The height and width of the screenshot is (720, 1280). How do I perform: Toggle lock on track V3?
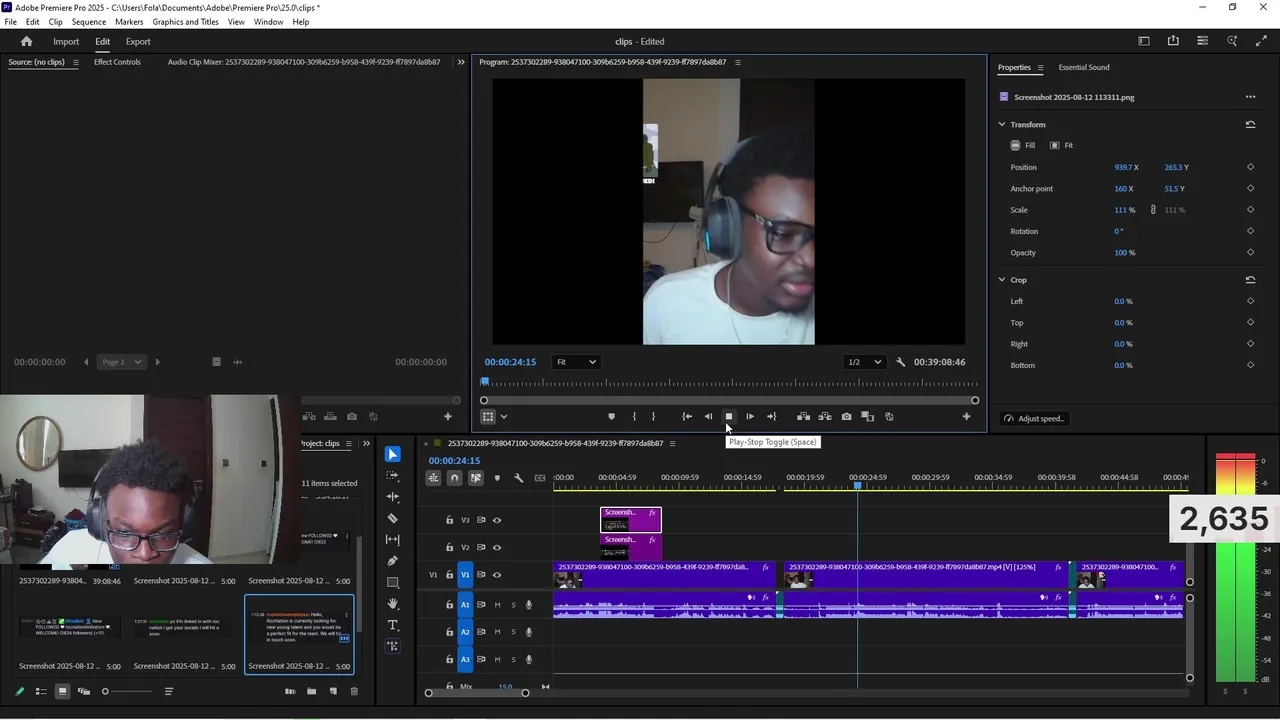coord(450,520)
